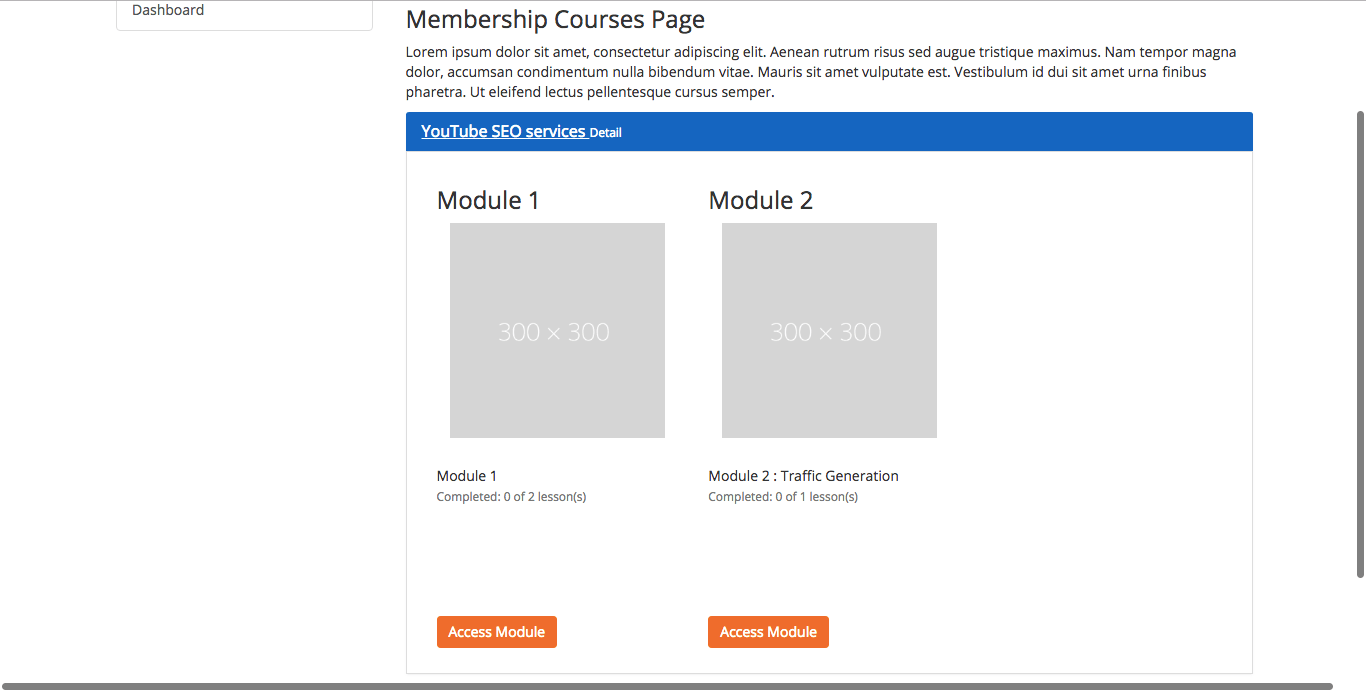The height and width of the screenshot is (692, 1366).
Task: Click the vertical scrollbar on the right
Action: pyautogui.click(x=1360, y=344)
